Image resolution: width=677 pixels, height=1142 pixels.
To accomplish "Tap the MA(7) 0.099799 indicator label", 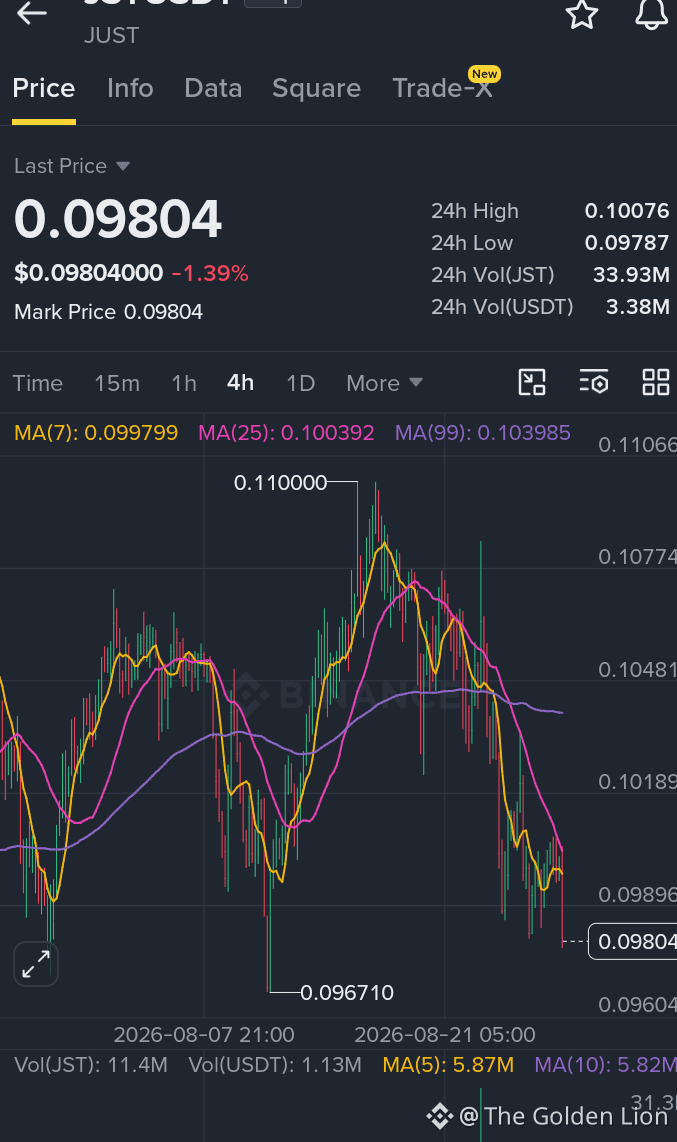I will [x=96, y=433].
